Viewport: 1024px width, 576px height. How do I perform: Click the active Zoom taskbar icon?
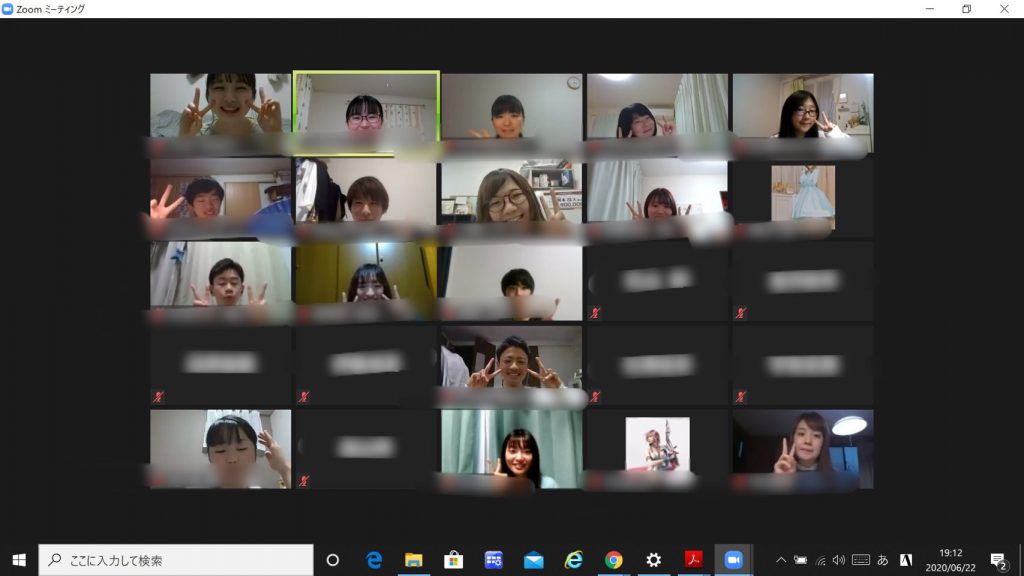pos(733,560)
